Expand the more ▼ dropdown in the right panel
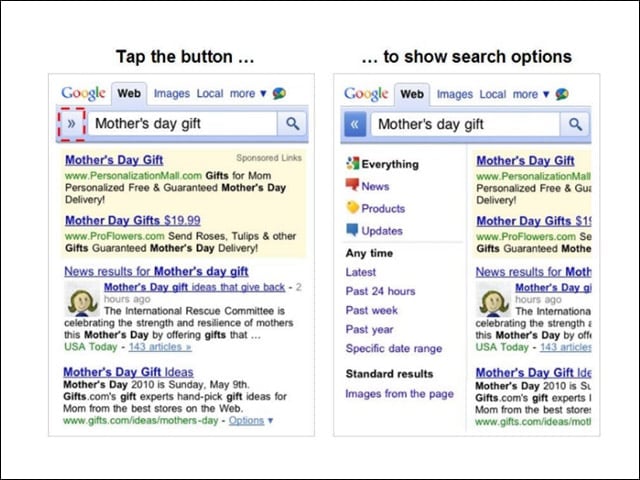Image resolution: width=640 pixels, height=480 pixels. 531,94
